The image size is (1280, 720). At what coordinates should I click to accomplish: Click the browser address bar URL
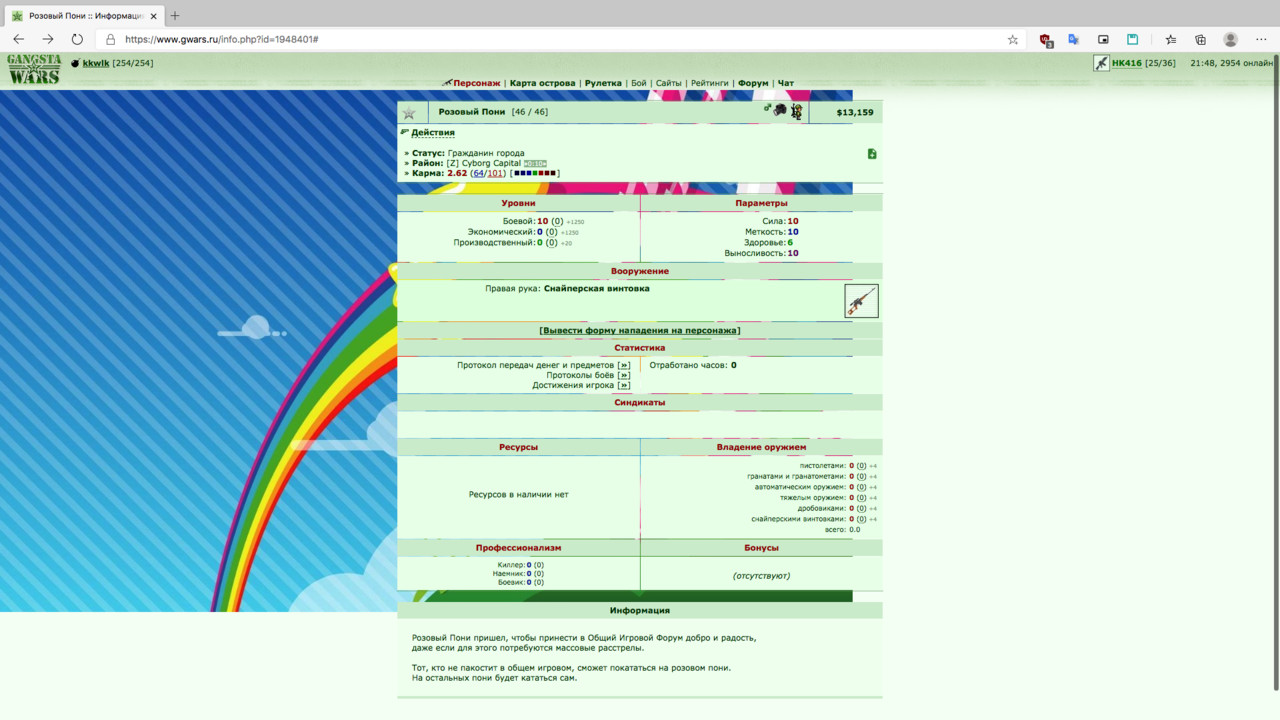222,40
